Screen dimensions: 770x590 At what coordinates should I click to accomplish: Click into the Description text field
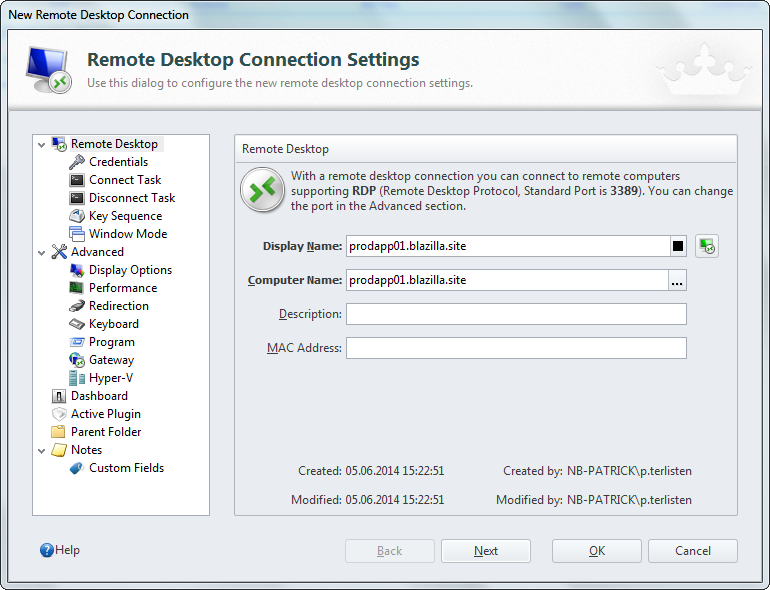516,314
